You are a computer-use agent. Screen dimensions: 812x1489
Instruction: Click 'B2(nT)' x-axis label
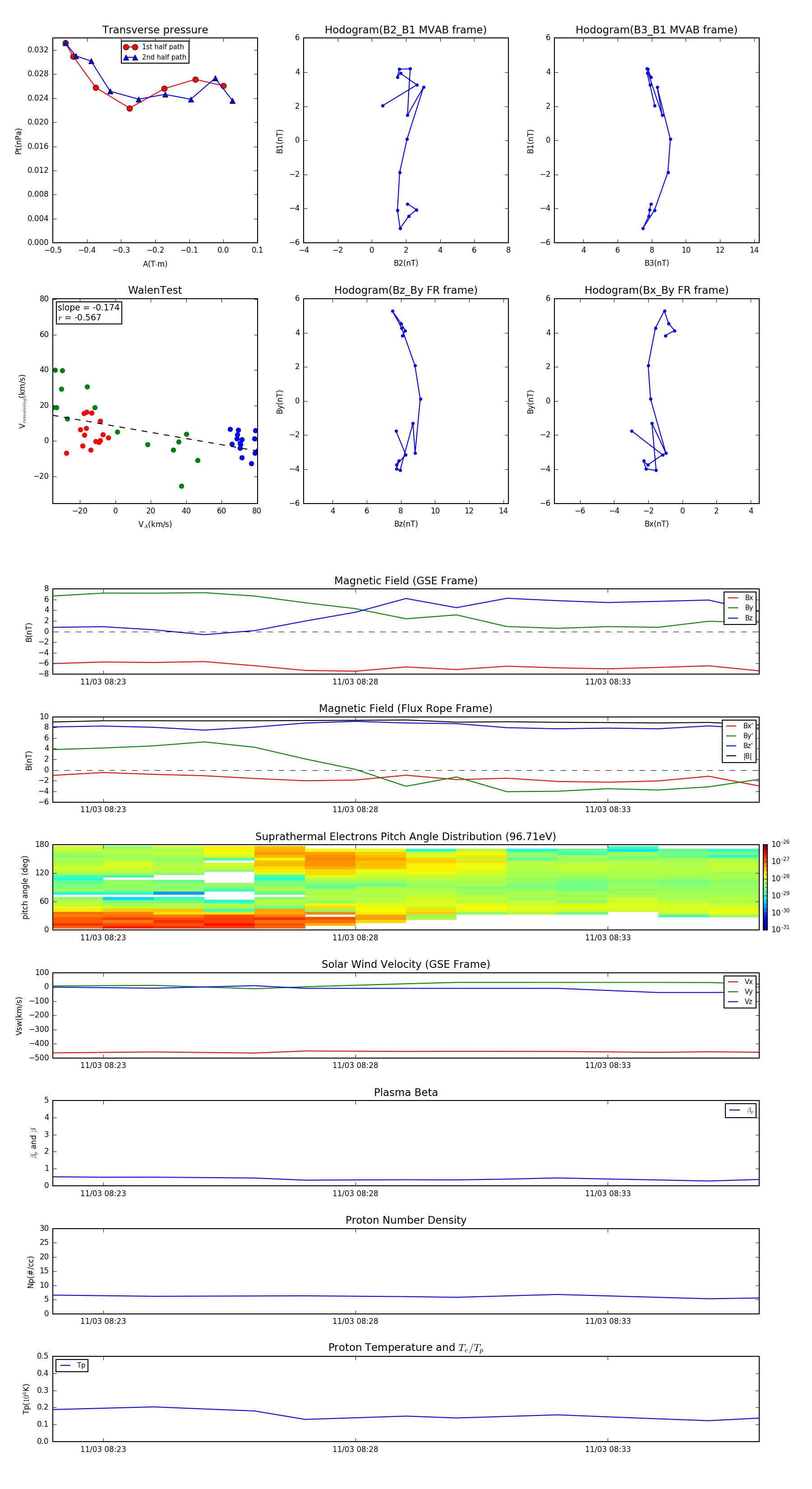[x=406, y=263]
